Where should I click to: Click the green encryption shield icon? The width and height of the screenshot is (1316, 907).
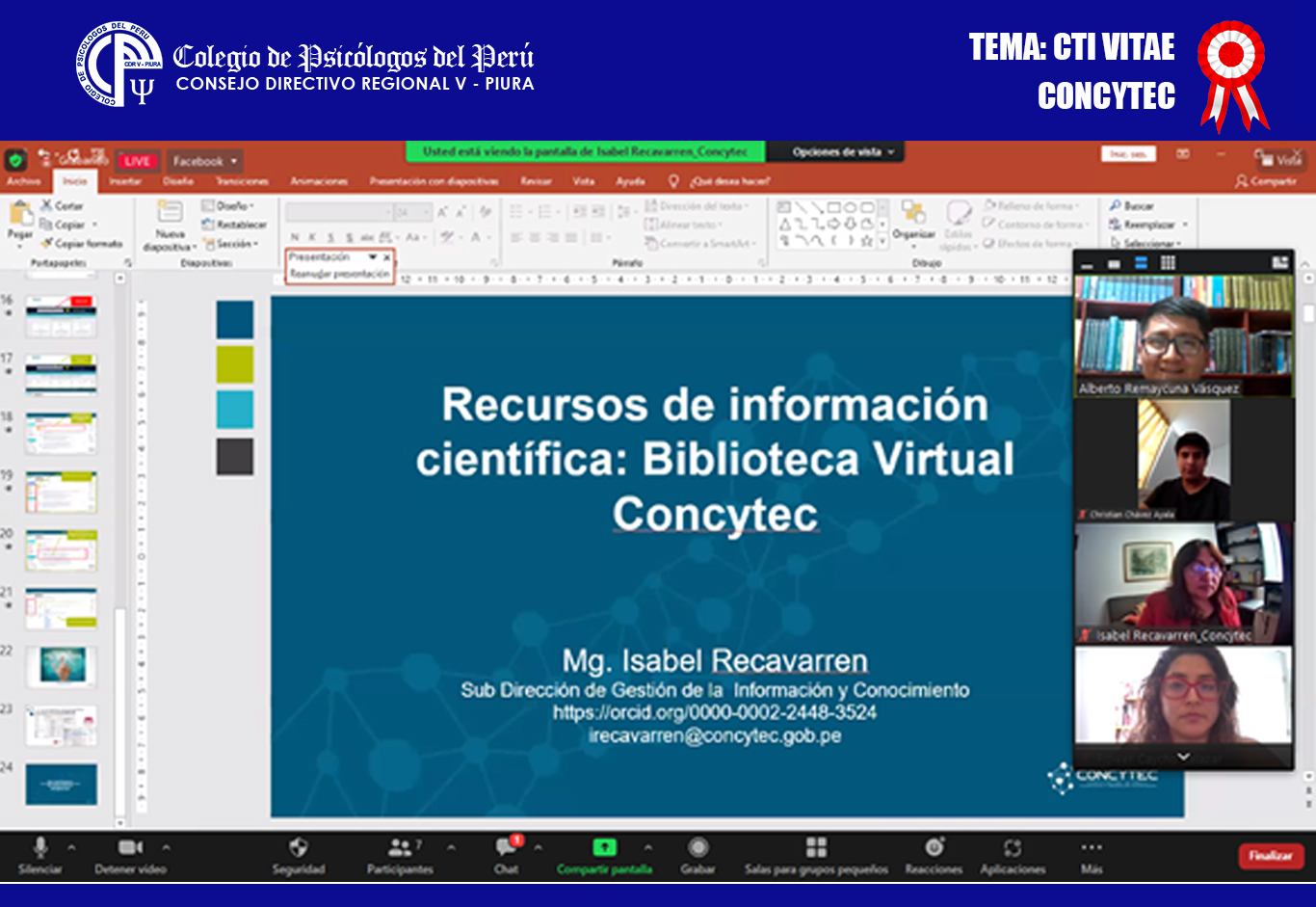click(x=14, y=160)
